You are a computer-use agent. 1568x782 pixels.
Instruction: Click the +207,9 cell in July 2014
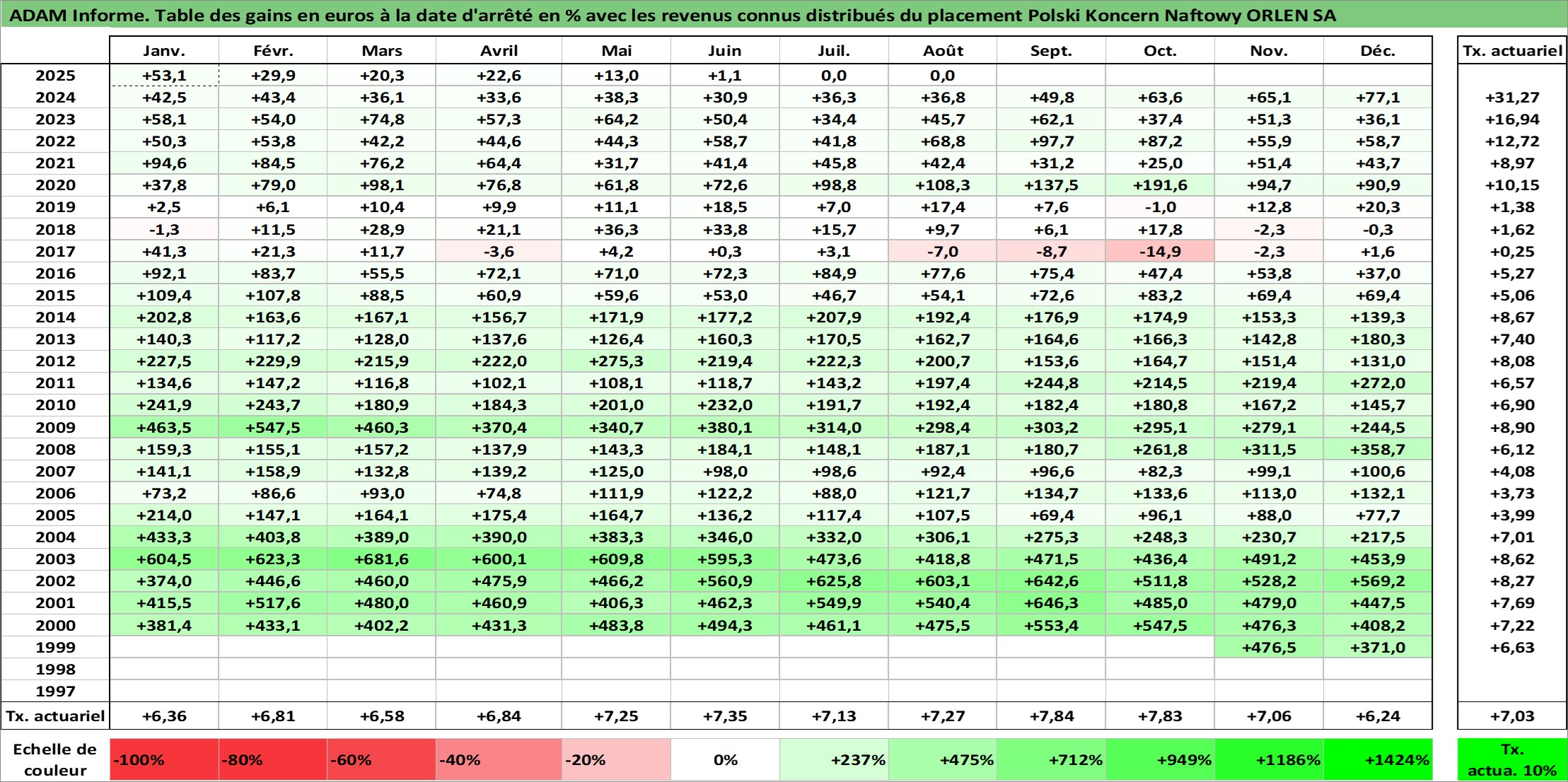coord(834,317)
